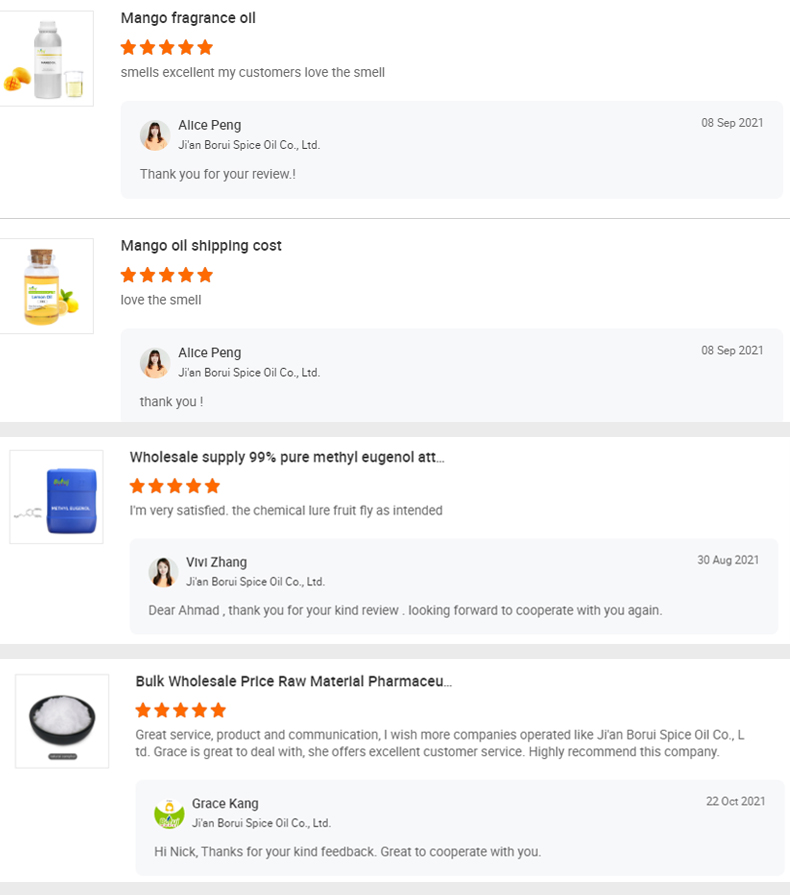Viewport: 790px width, 895px height.
Task: Click star rating under Mango oil shipping cost
Action: coord(167,275)
